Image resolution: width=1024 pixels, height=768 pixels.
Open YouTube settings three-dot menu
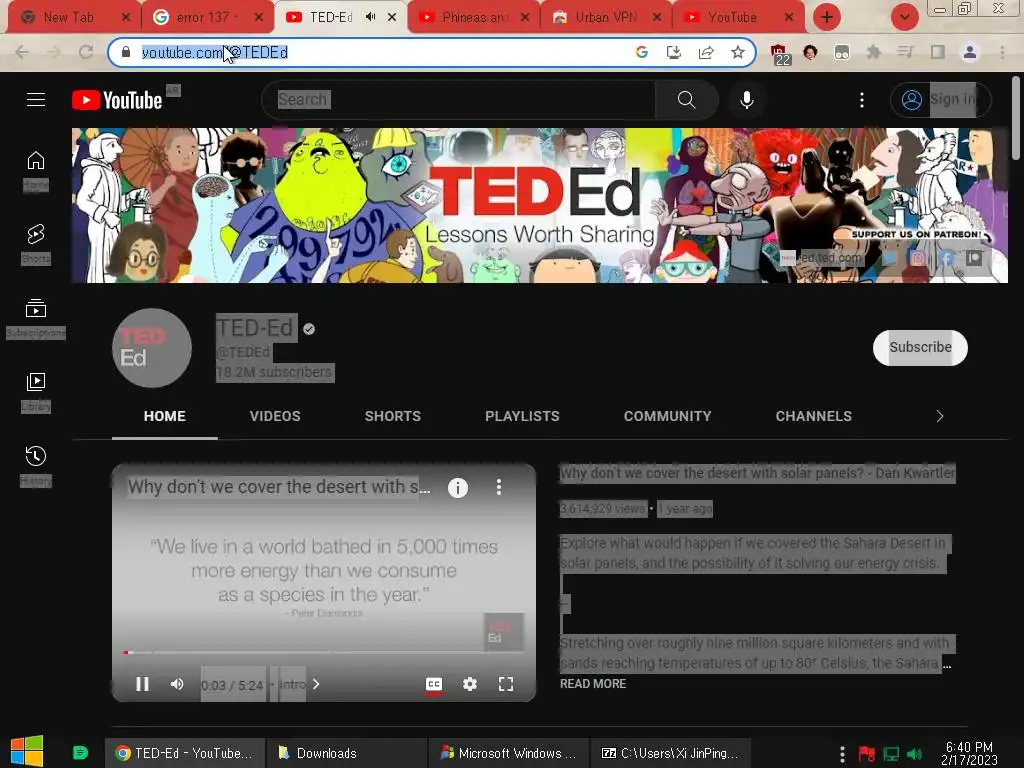tap(862, 99)
